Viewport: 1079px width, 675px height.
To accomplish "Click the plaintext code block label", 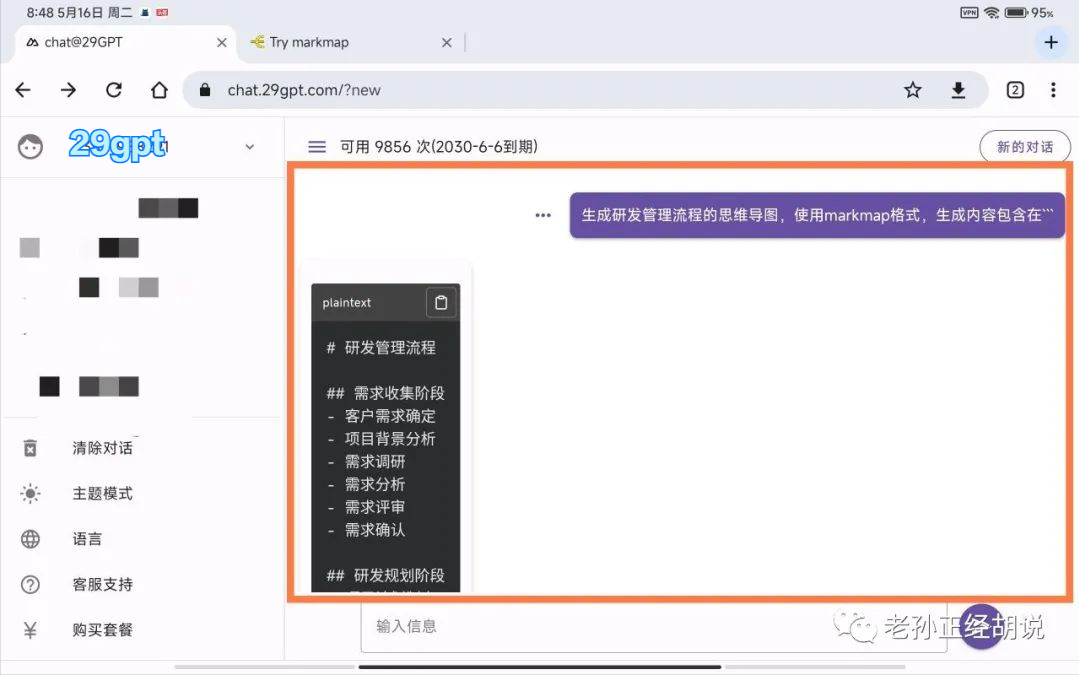I will pyautogui.click(x=346, y=303).
